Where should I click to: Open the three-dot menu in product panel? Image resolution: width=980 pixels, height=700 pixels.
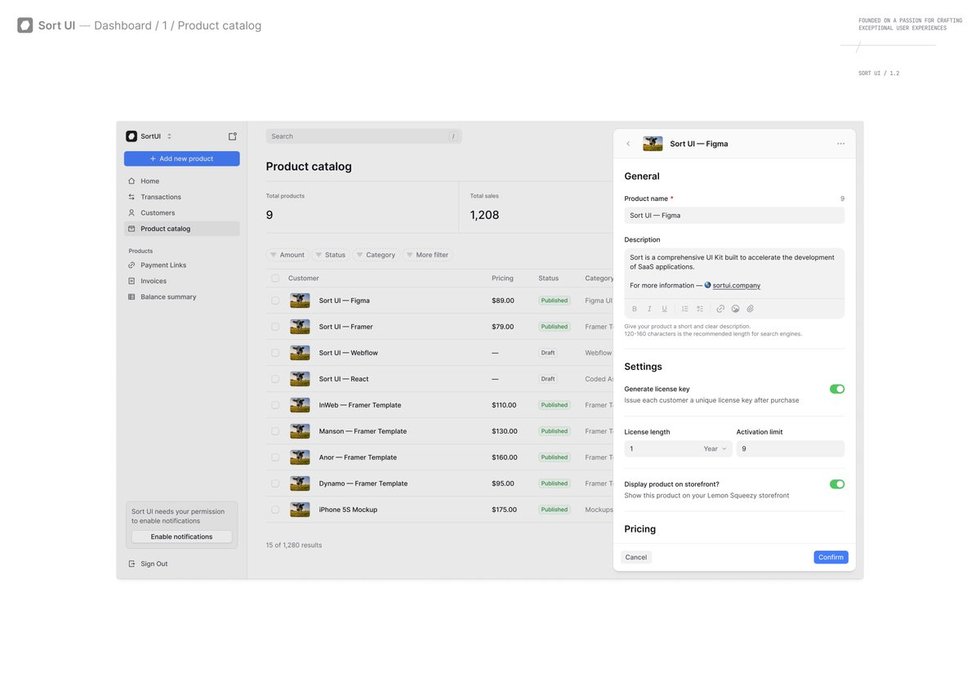click(x=841, y=144)
